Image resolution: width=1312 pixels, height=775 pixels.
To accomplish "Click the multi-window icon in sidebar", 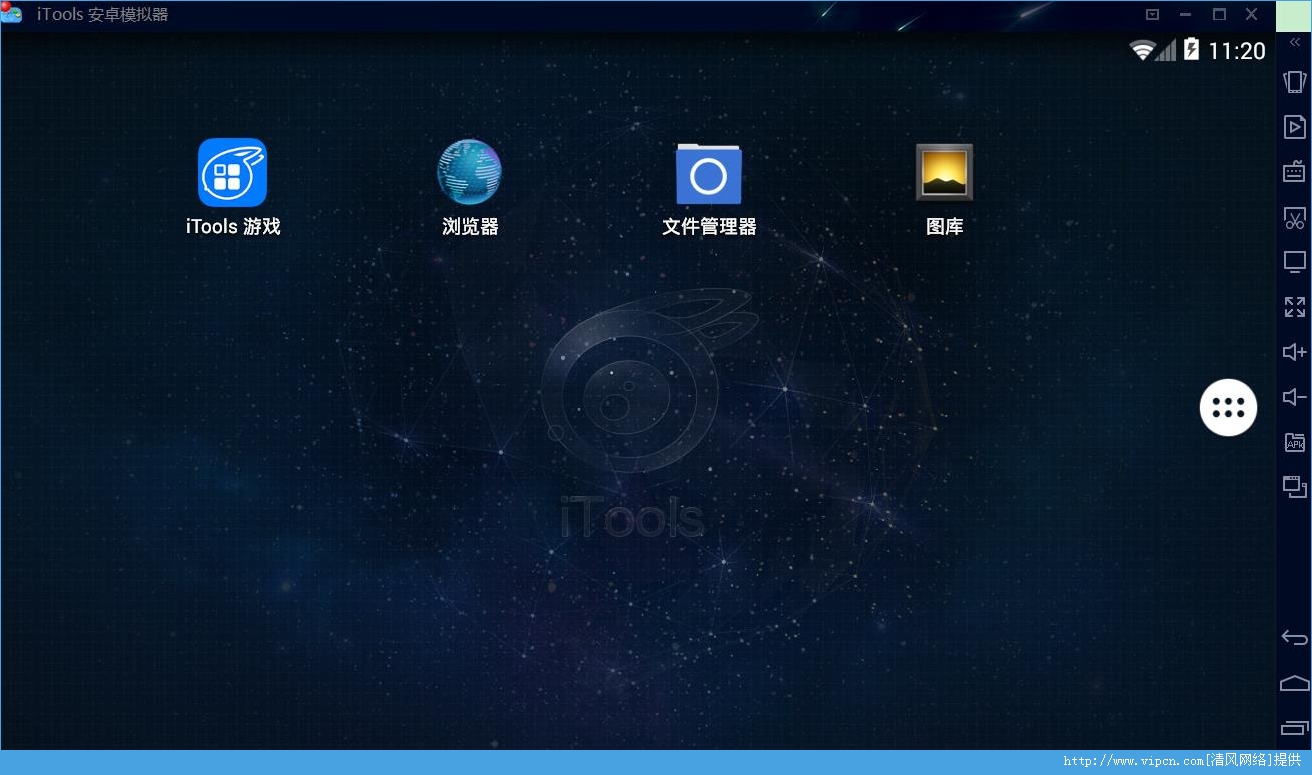I will [1294, 487].
